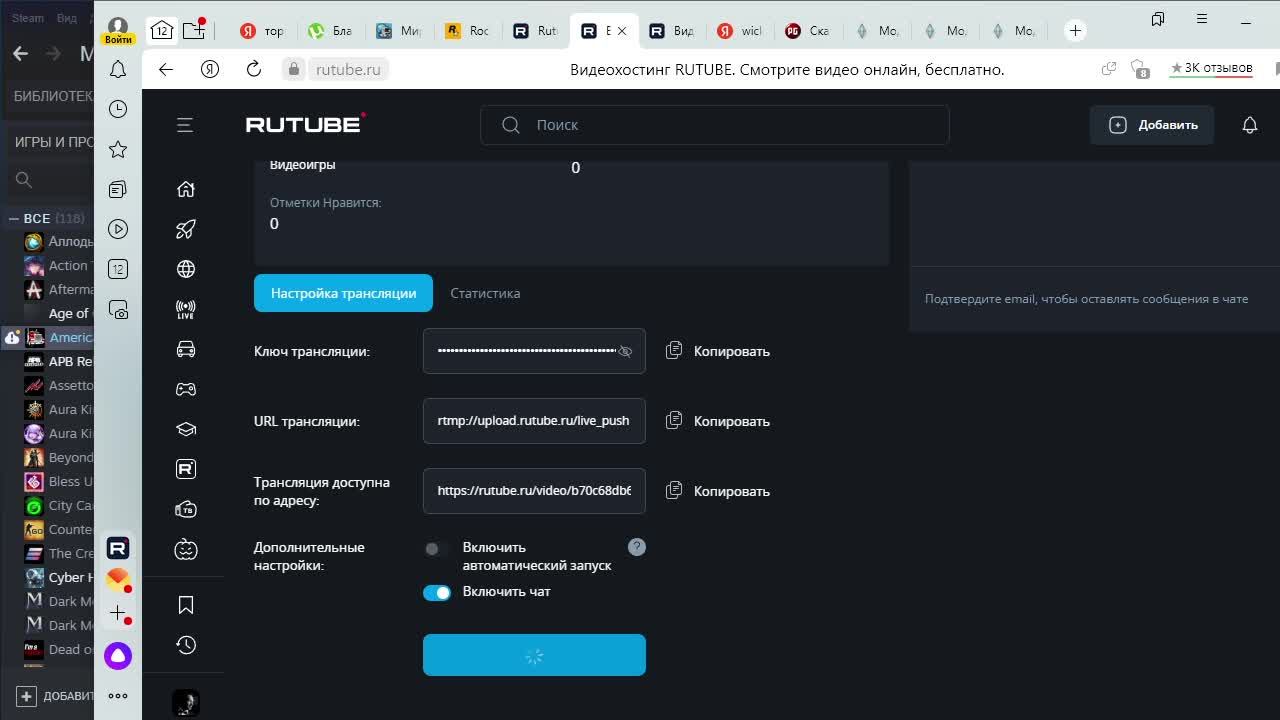Copy the stream key
1280x720 pixels.
coord(718,351)
